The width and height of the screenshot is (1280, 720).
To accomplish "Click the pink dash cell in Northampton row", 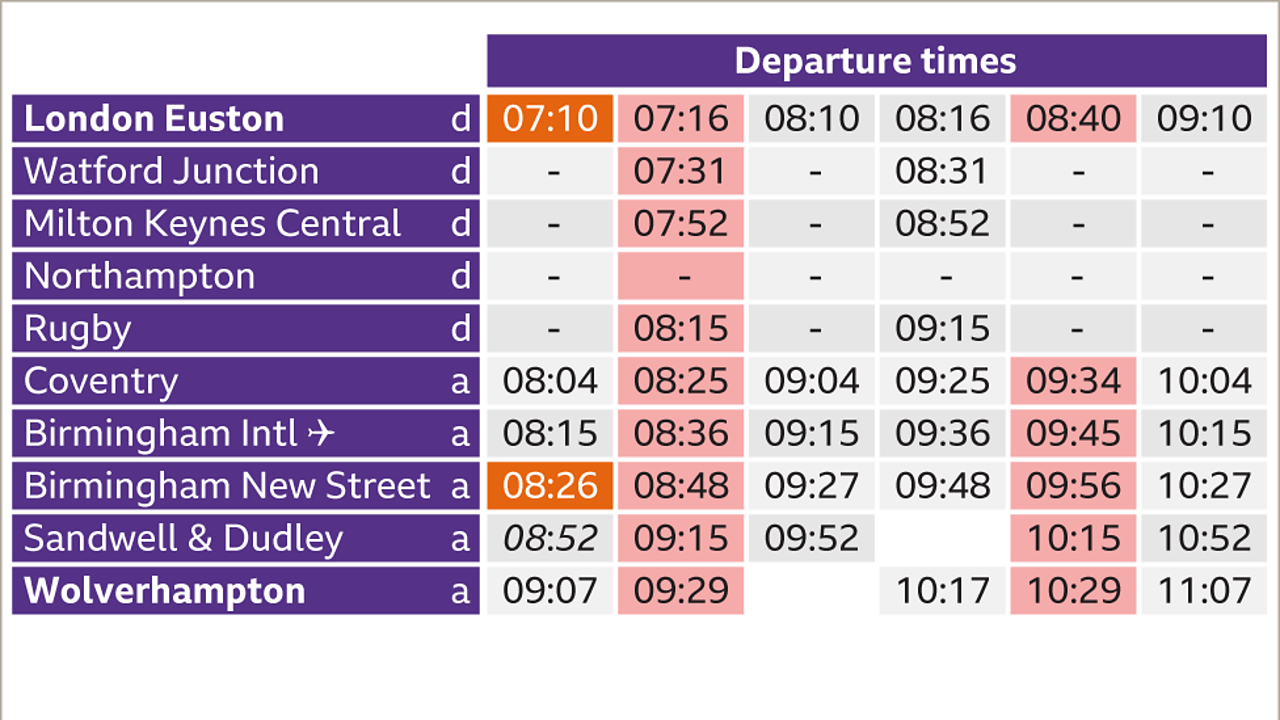I will click(681, 276).
